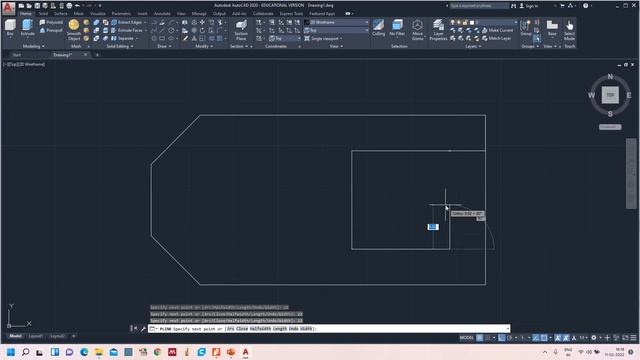The width and height of the screenshot is (640, 360).
Task: Click the Smooth Object mesh tool
Action: 74,30
